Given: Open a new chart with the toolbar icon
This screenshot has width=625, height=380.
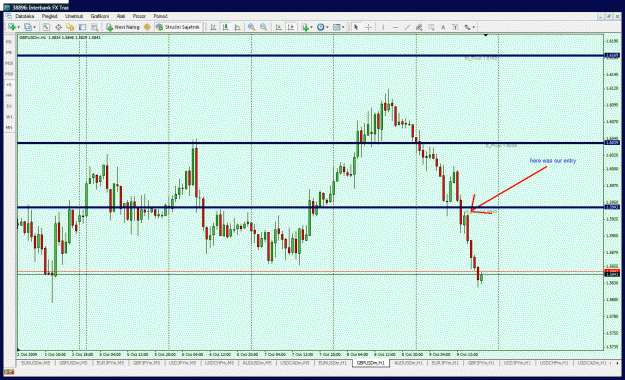Looking at the screenshot, I should [x=12, y=27].
